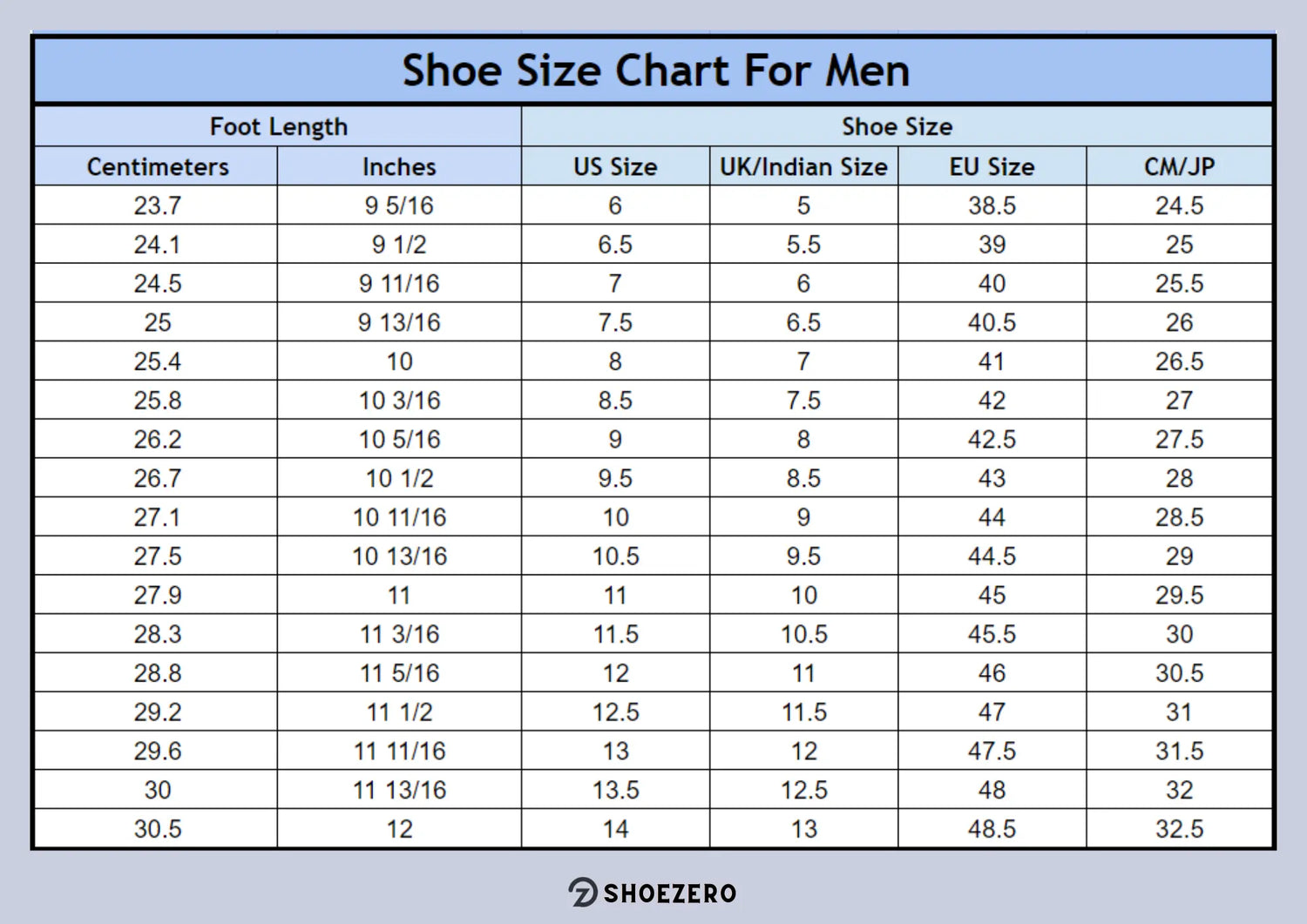Click the 10 13/16 inches cell

(x=399, y=556)
